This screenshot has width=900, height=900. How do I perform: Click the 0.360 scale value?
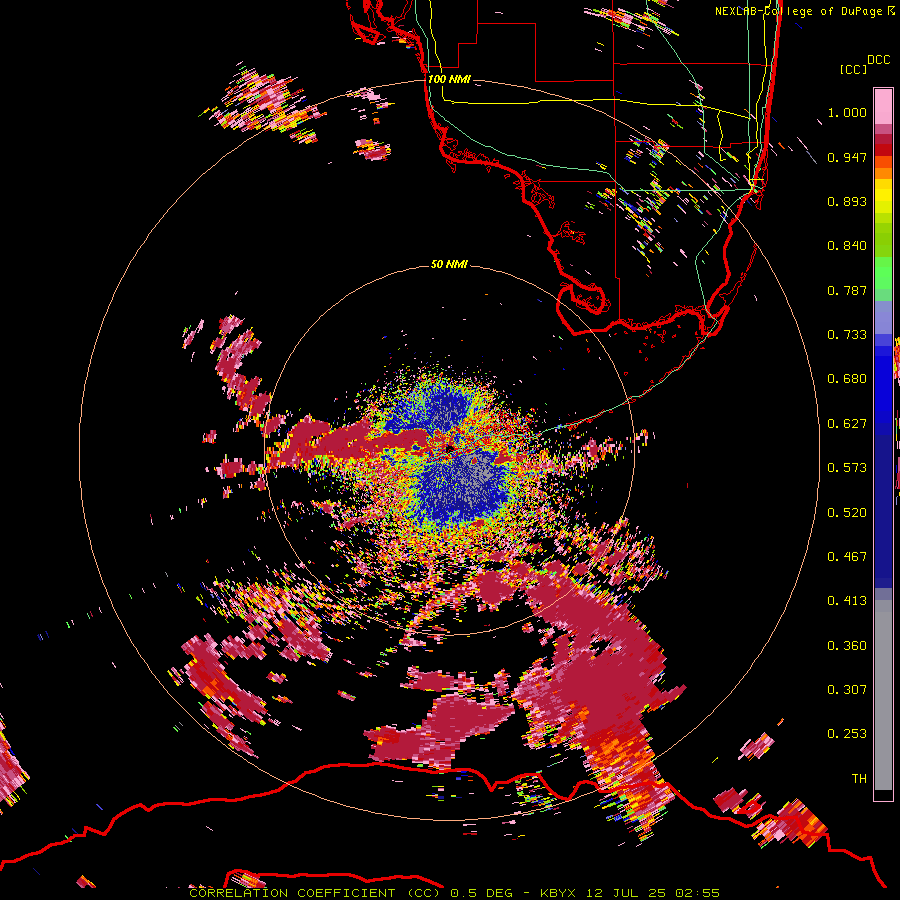(847, 646)
